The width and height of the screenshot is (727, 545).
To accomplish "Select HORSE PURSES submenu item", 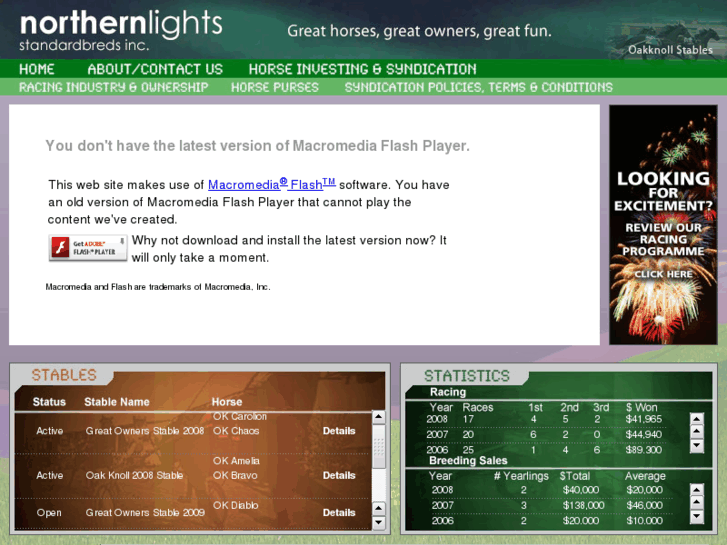I will (x=275, y=87).
